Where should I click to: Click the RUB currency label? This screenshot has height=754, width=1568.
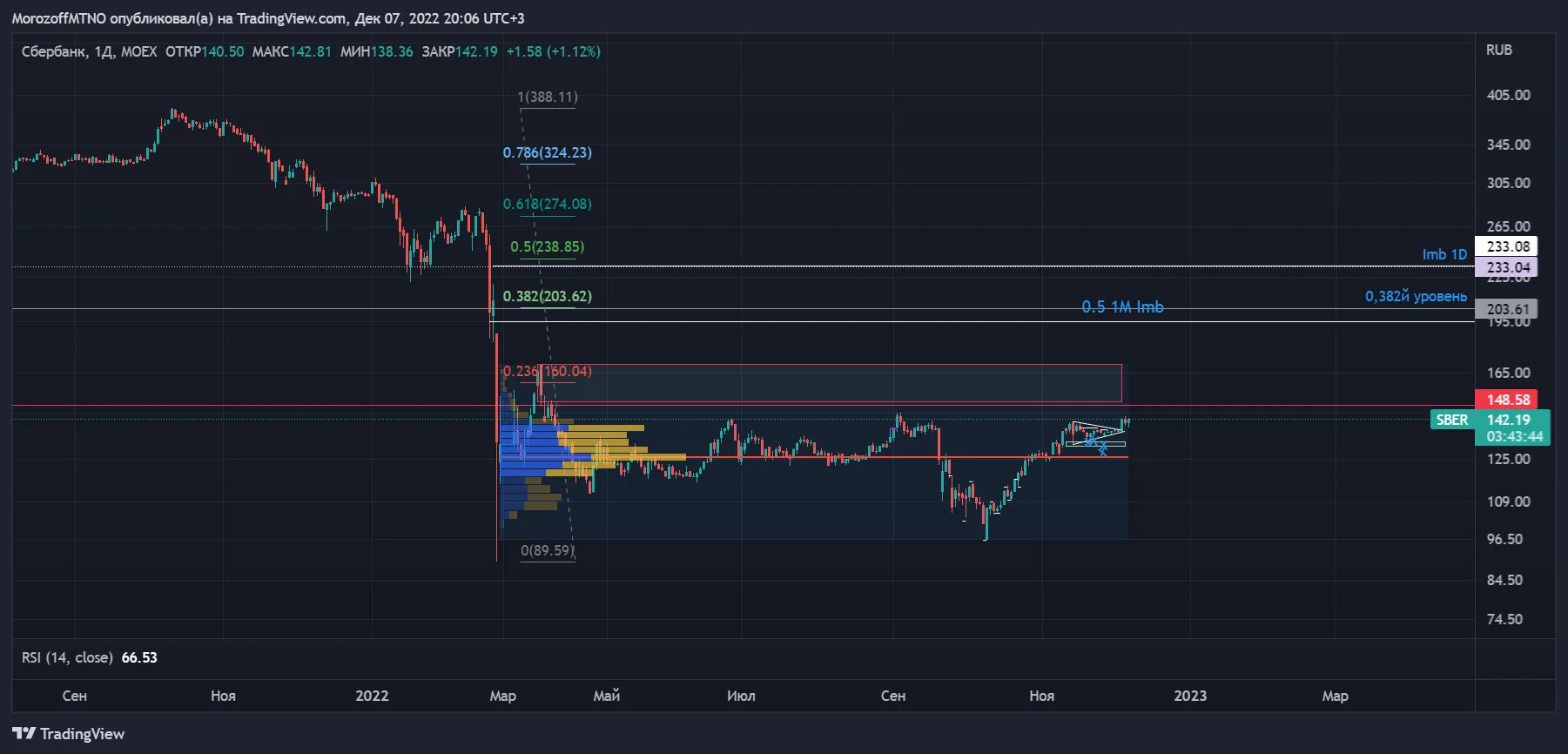[x=1498, y=50]
